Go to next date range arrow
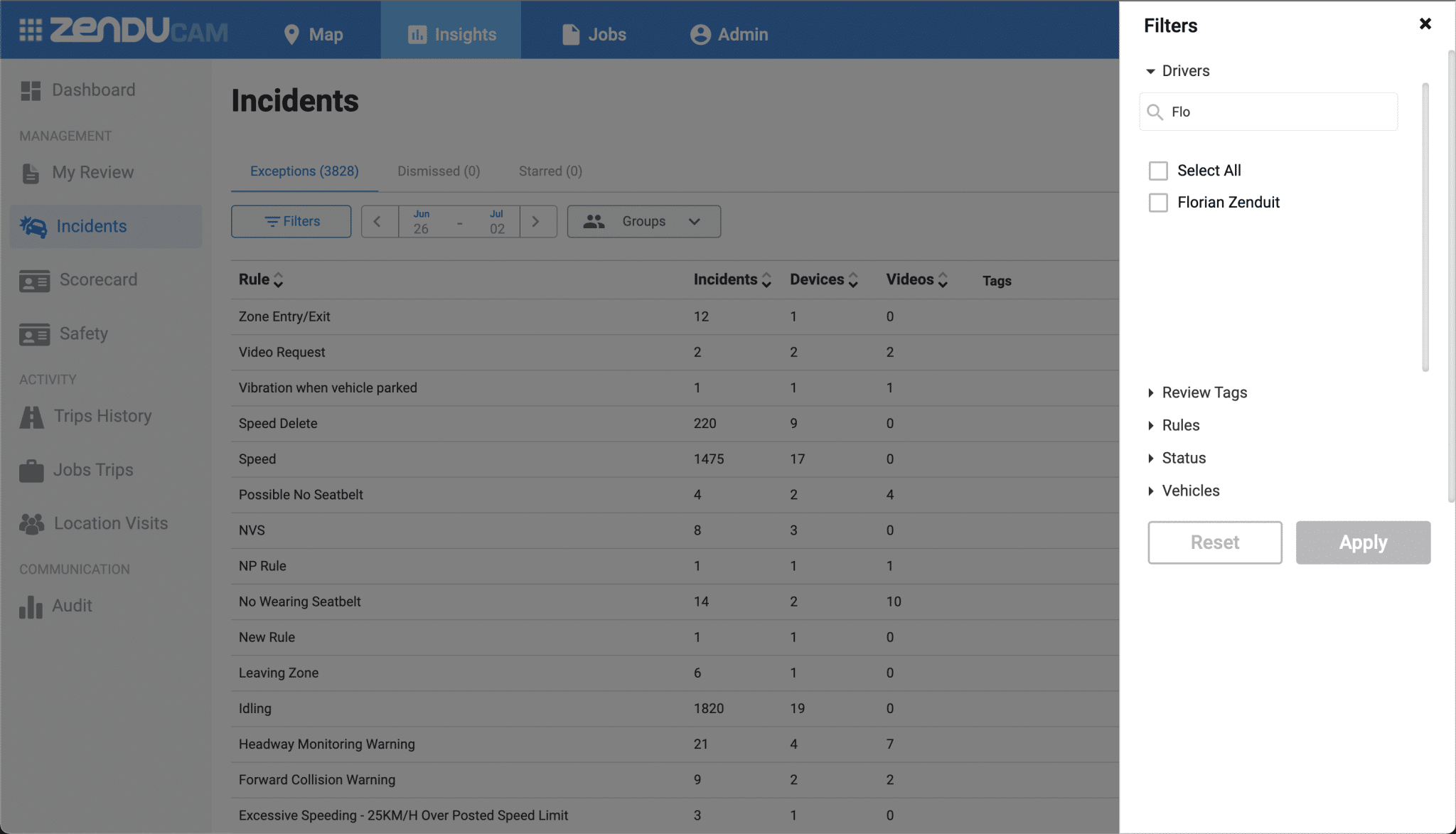 click(x=537, y=221)
